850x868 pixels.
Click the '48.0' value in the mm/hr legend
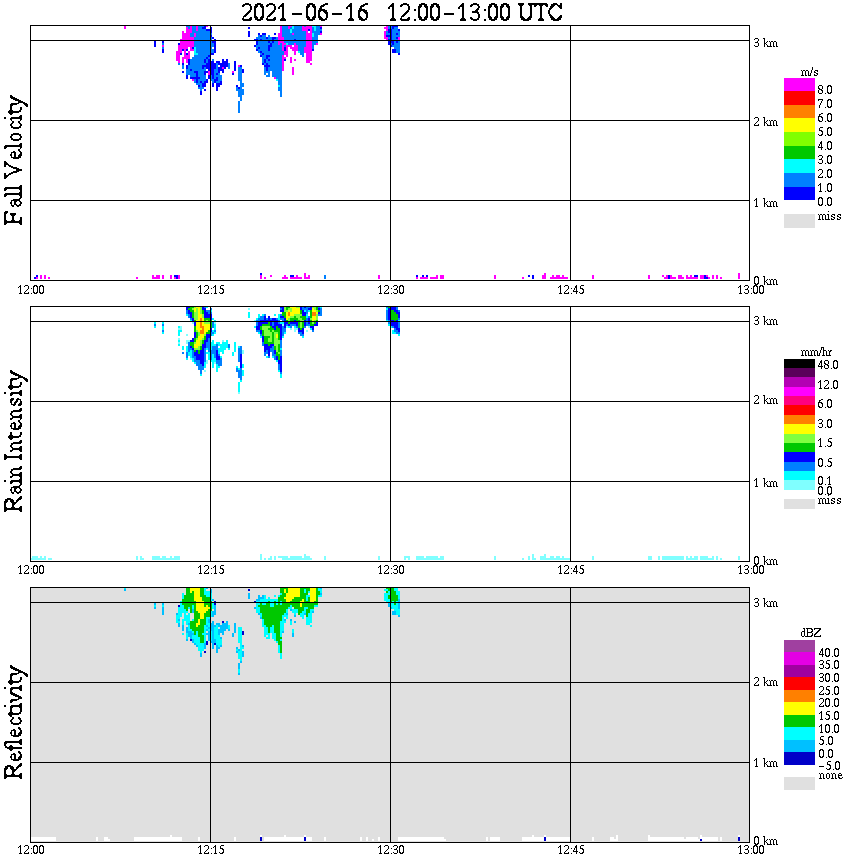pos(827,365)
